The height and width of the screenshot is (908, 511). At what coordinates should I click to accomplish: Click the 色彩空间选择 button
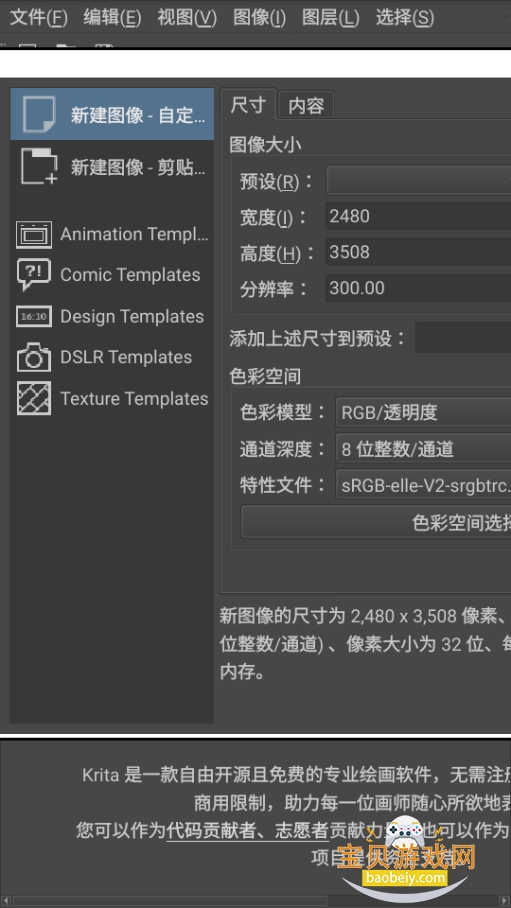click(x=376, y=523)
